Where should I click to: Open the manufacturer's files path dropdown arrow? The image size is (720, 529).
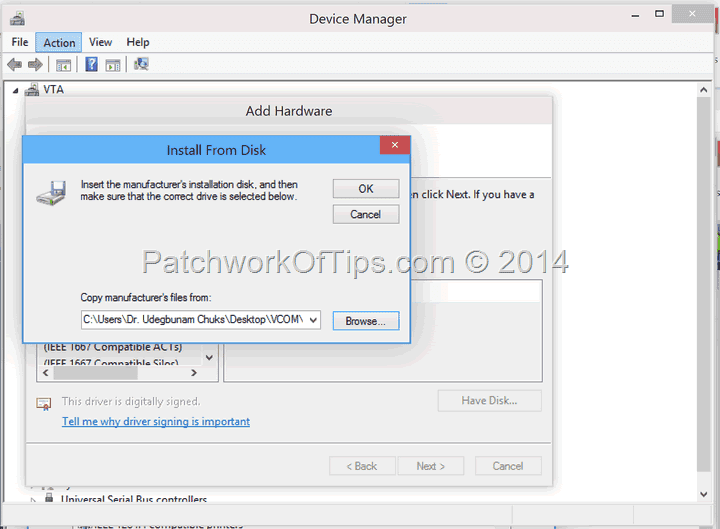click(x=313, y=320)
